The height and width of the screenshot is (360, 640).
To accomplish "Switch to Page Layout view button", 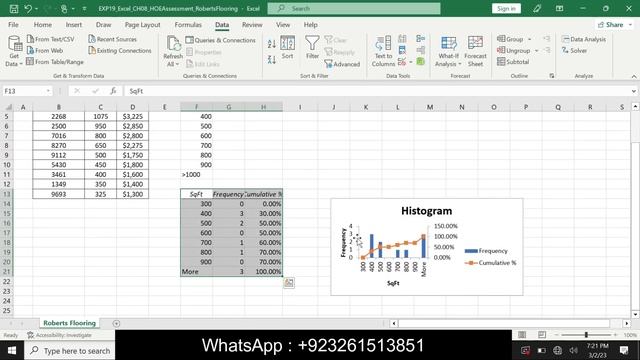I will (x=542, y=335).
